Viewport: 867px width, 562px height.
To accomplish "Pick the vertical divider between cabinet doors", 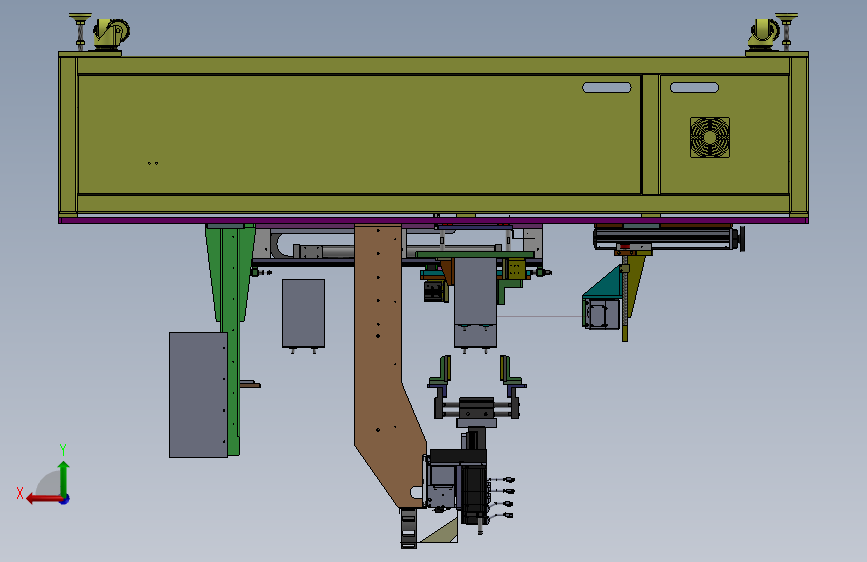I will 651,134.
